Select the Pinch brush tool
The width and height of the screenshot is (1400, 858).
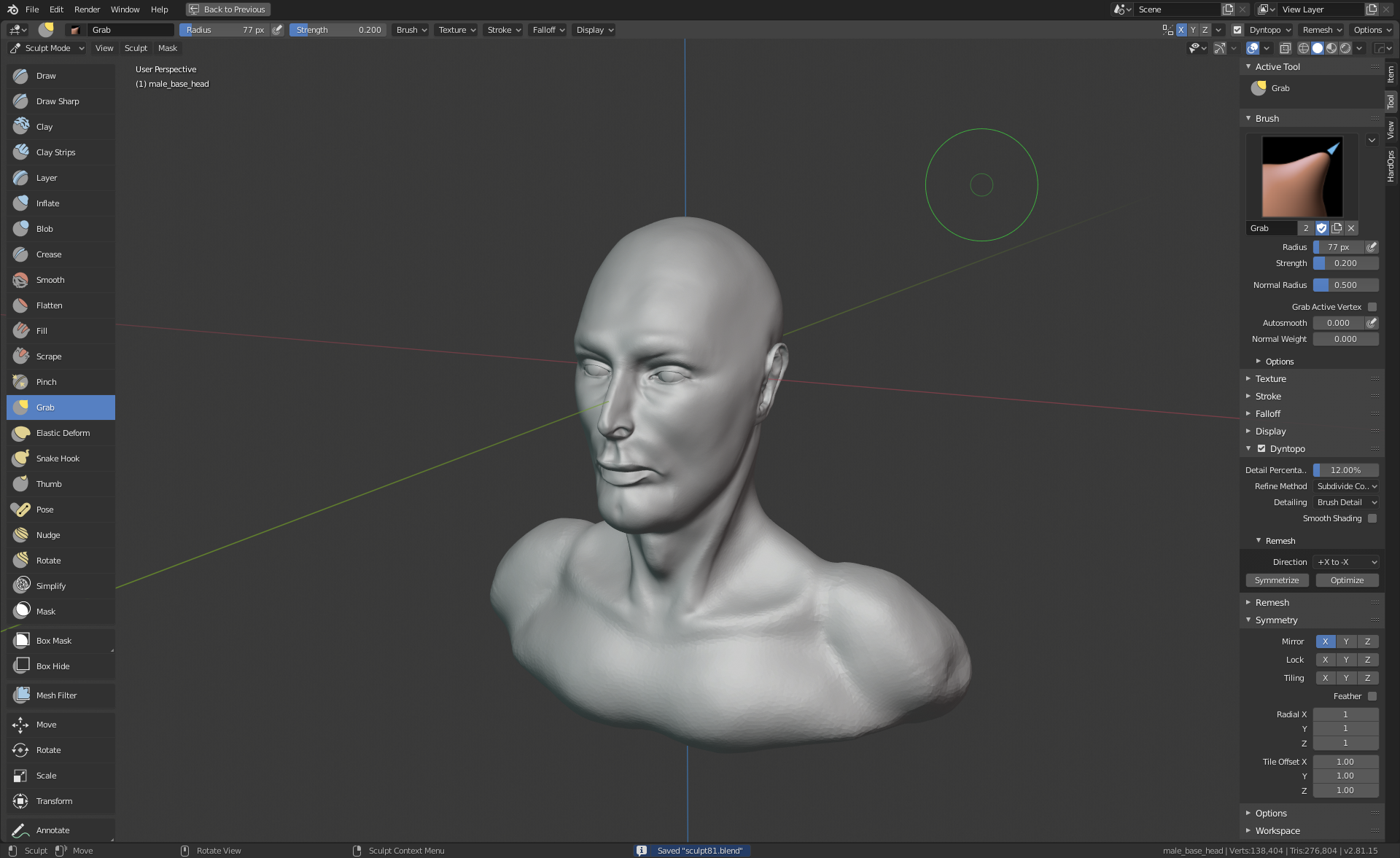coord(46,382)
